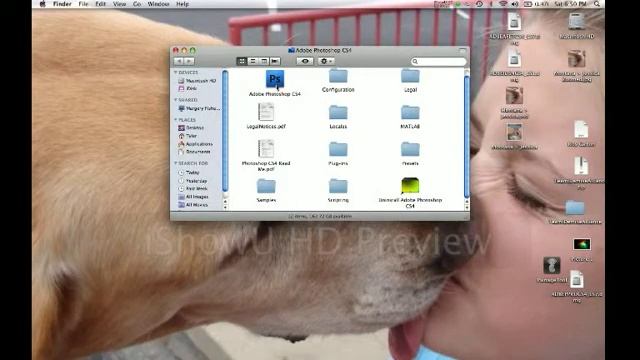
Task: Select the blue folder on the desktop
Action: tap(575, 208)
